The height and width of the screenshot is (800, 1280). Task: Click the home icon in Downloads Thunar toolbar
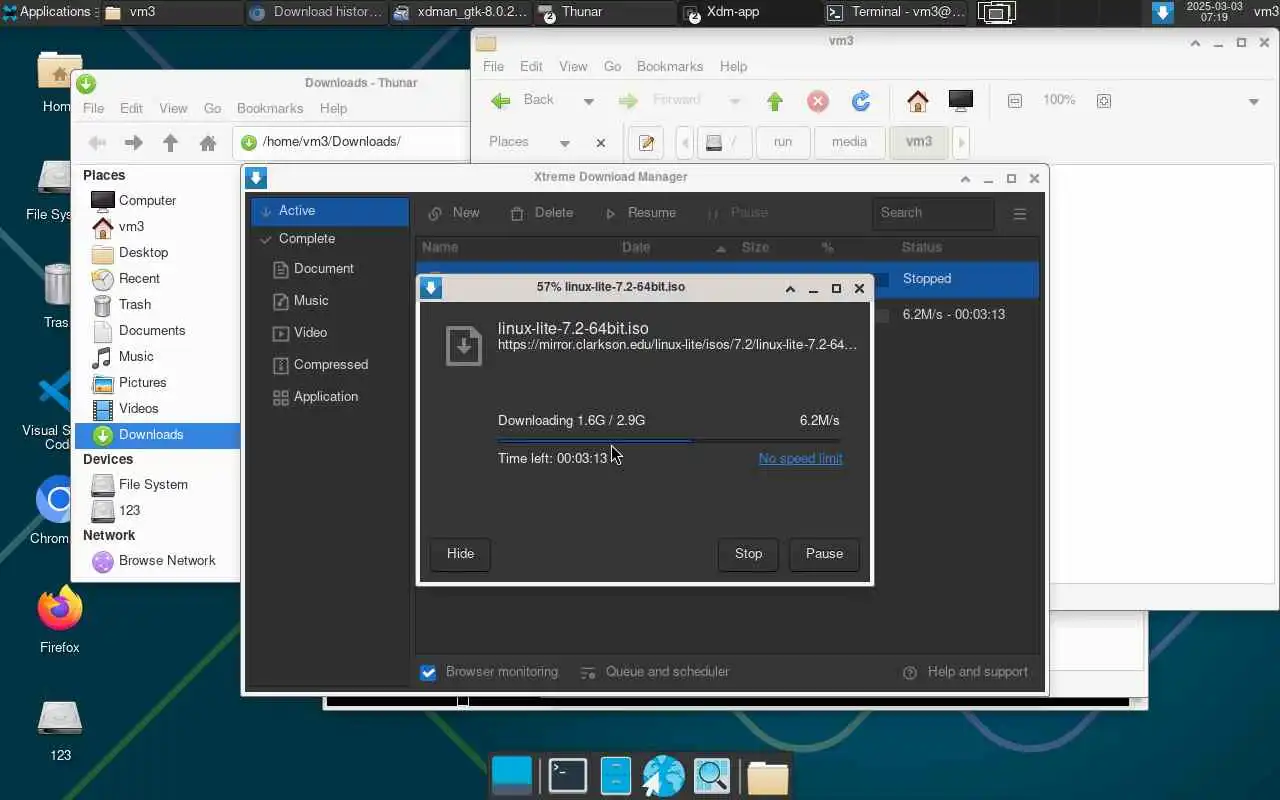208,143
